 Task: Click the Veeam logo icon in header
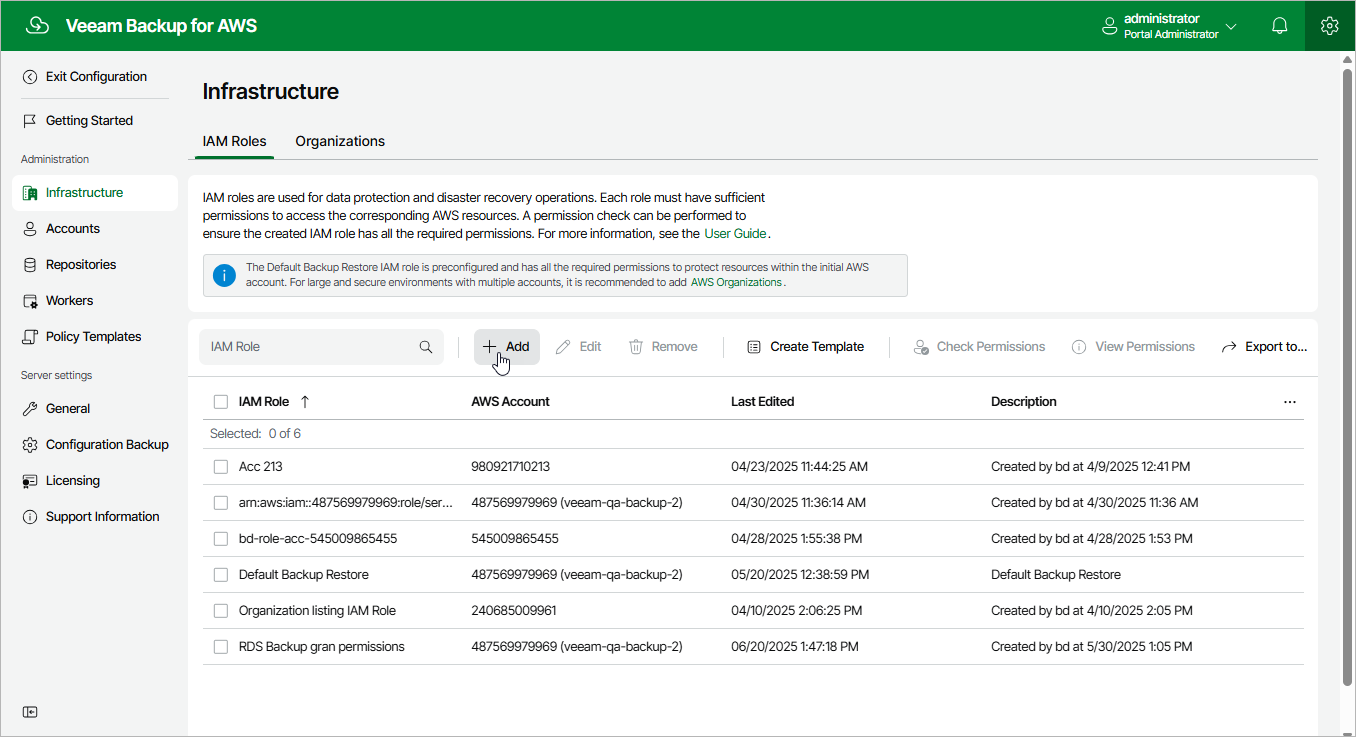tap(38, 26)
